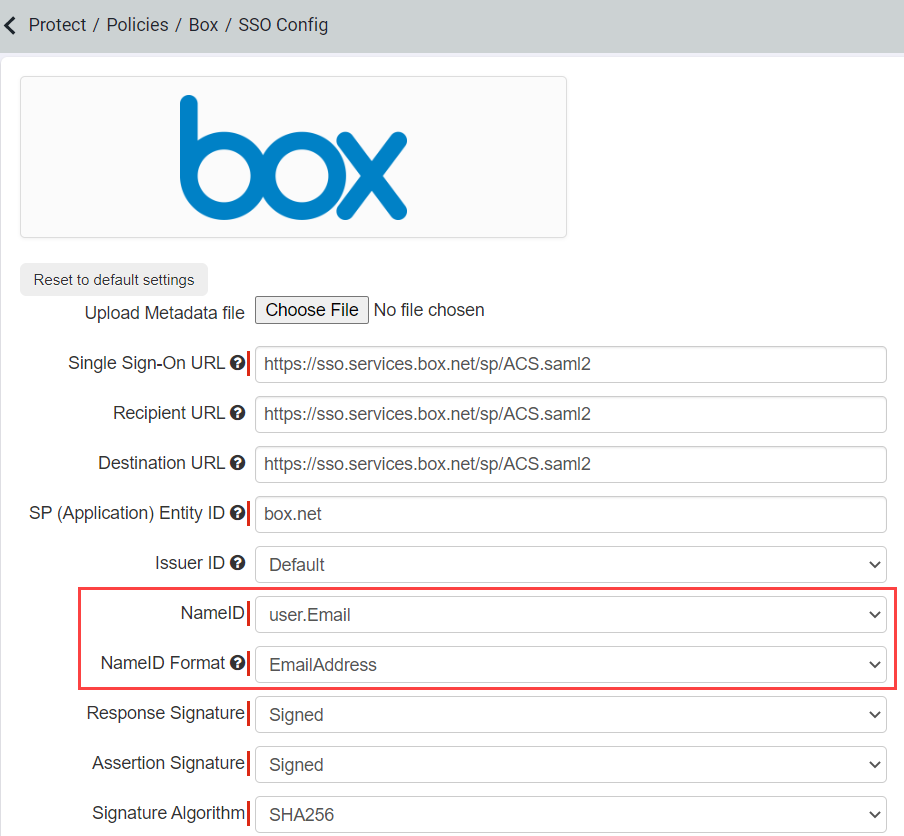Open the Assertion Signature dropdown
904x836 pixels.
(570, 764)
